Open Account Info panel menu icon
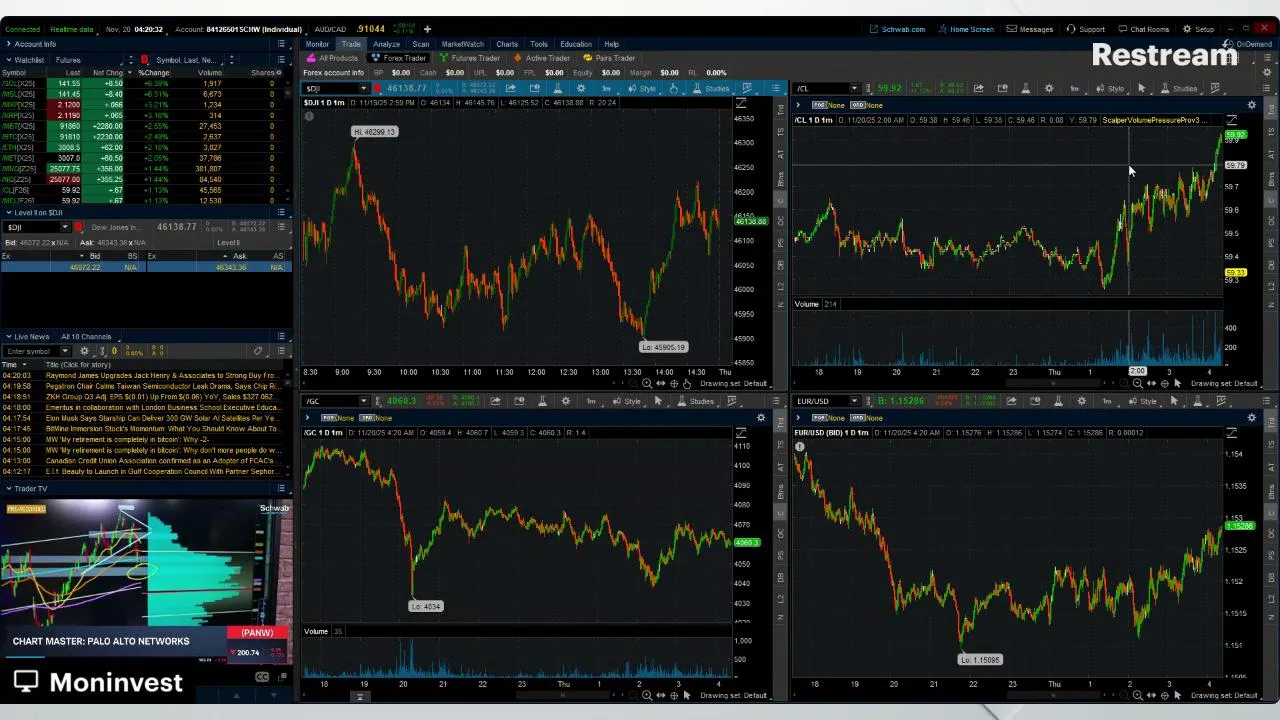The image size is (1280, 720). coord(282,44)
